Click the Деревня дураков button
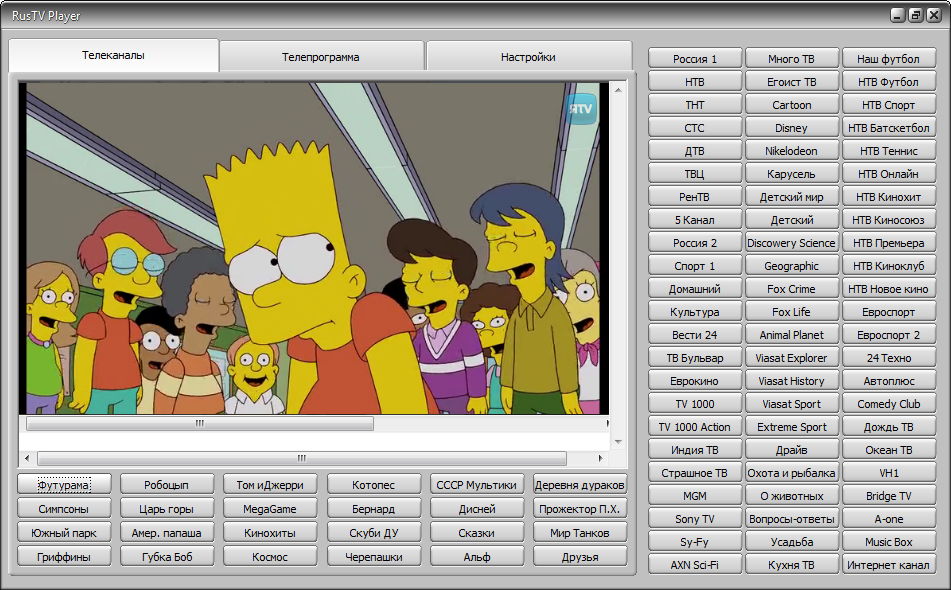Viewport: 951px width, 590px height. point(580,485)
